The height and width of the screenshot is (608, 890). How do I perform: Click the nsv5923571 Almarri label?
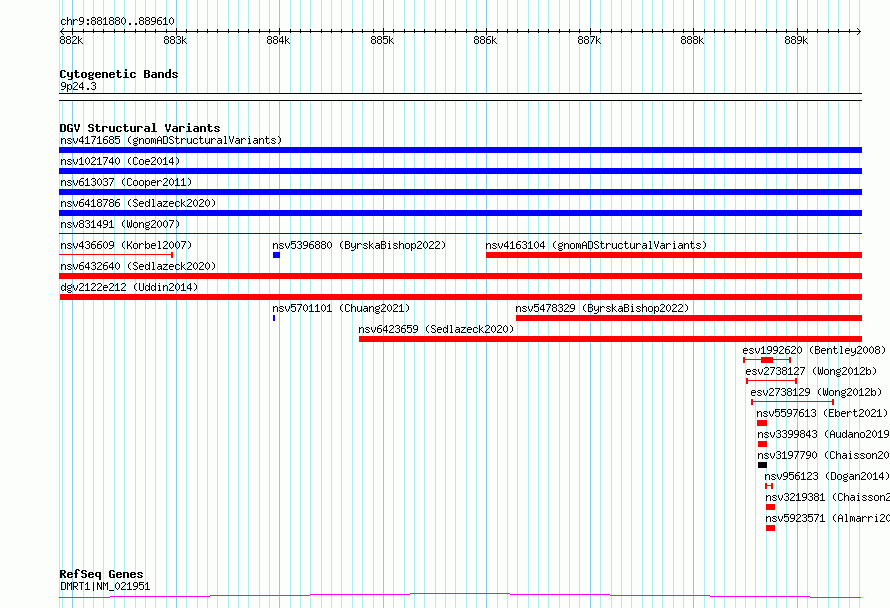click(827, 518)
